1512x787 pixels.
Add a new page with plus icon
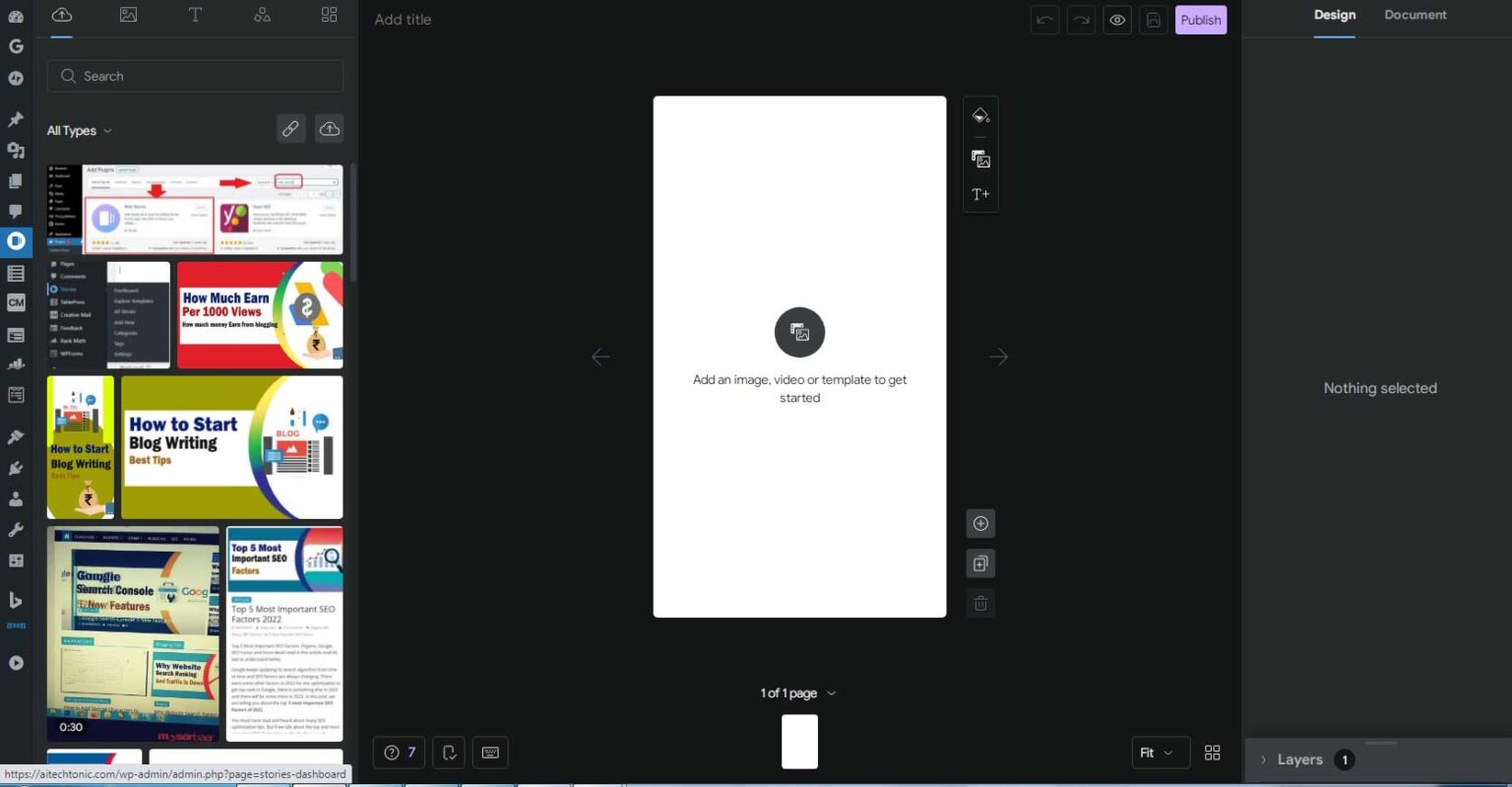[x=980, y=524]
